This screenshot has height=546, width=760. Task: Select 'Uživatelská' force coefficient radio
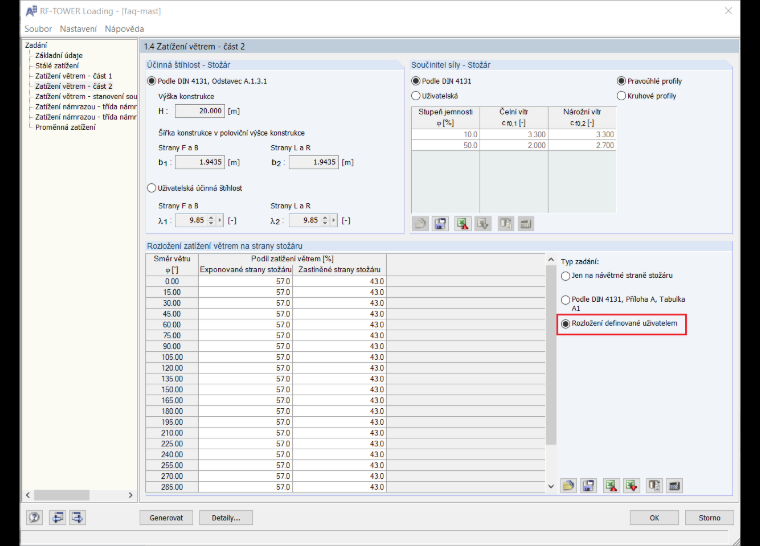[416, 96]
